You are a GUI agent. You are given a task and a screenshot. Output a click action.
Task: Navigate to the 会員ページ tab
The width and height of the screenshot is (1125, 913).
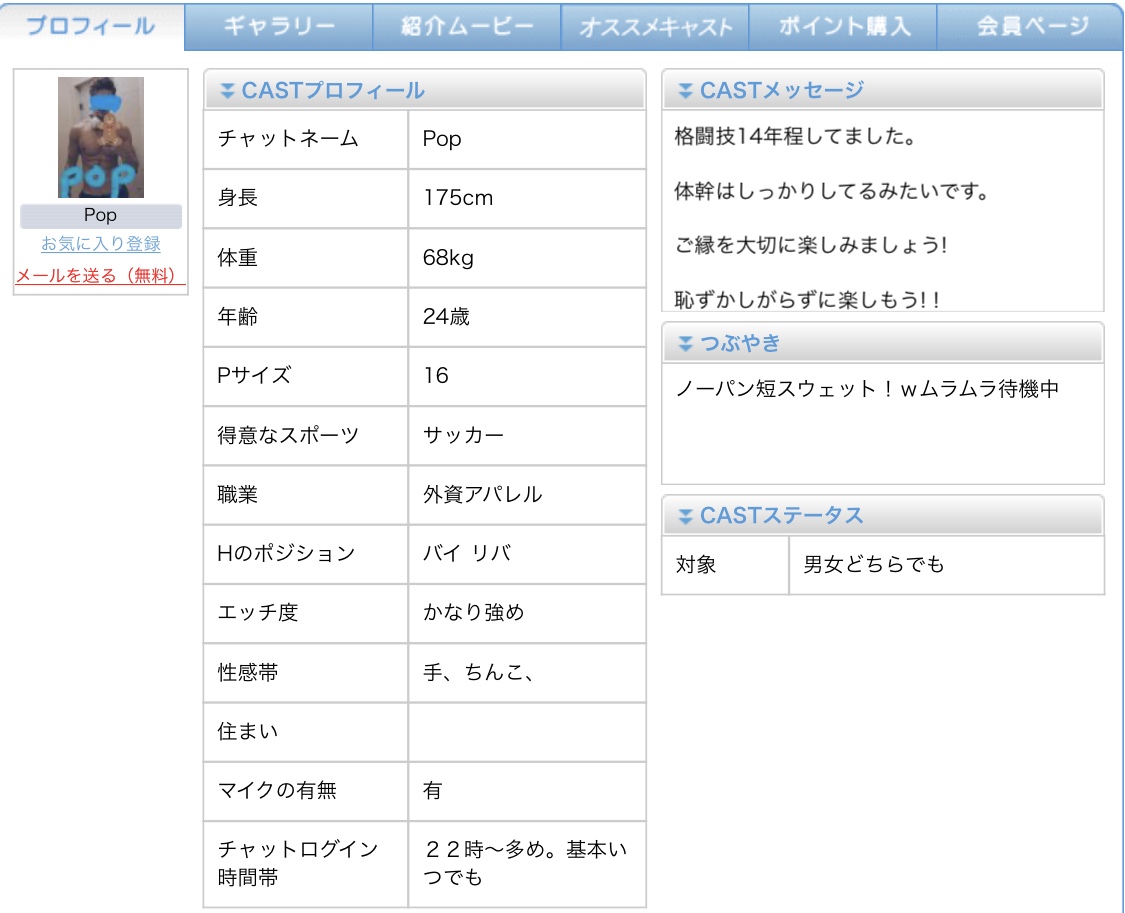(x=1030, y=26)
